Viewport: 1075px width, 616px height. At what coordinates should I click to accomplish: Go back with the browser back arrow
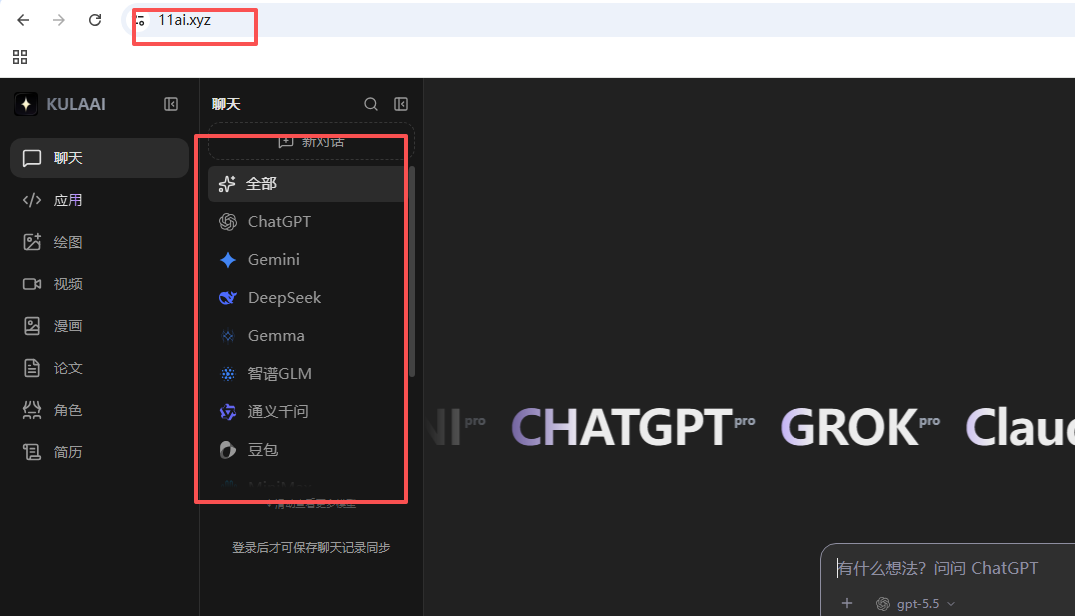coord(23,20)
